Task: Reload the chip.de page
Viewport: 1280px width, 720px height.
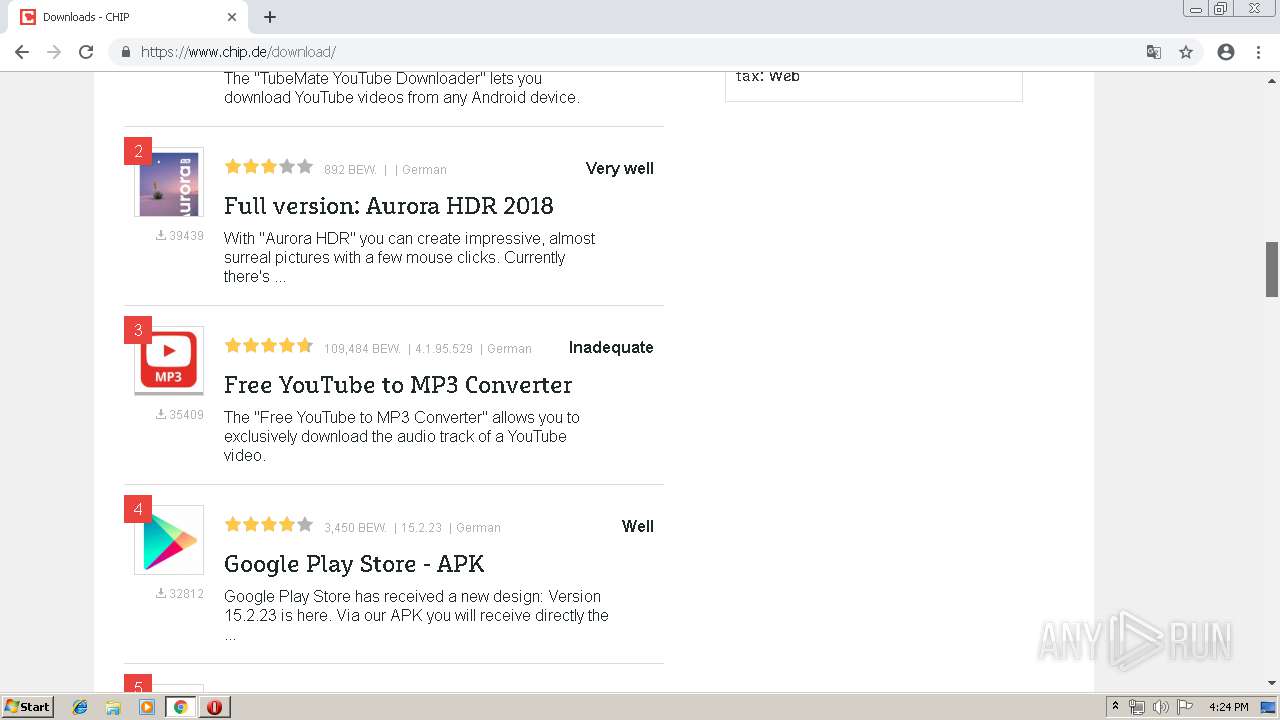Action: pos(86,52)
